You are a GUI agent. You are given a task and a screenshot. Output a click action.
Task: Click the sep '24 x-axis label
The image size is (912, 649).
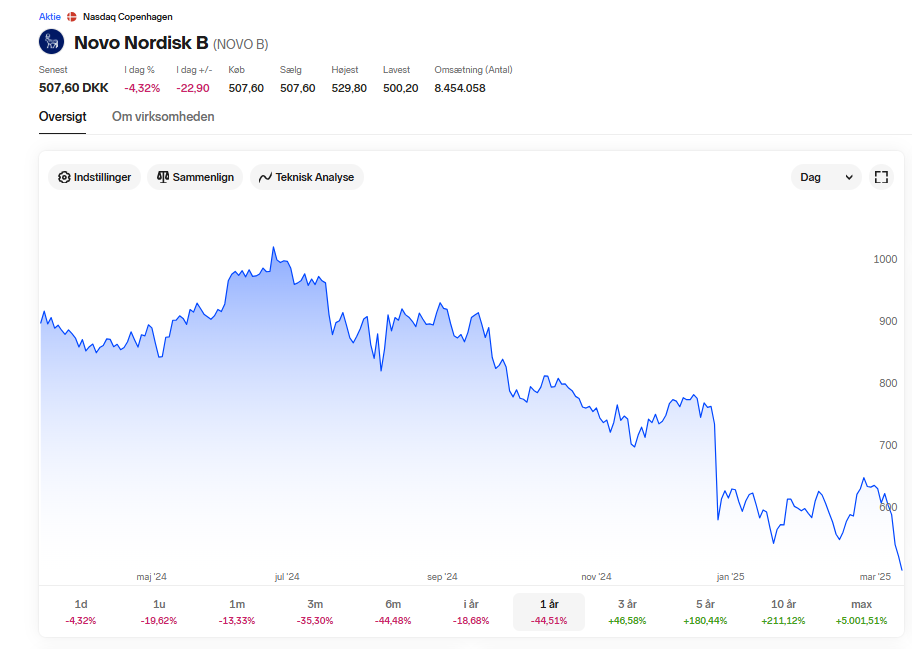tap(442, 577)
